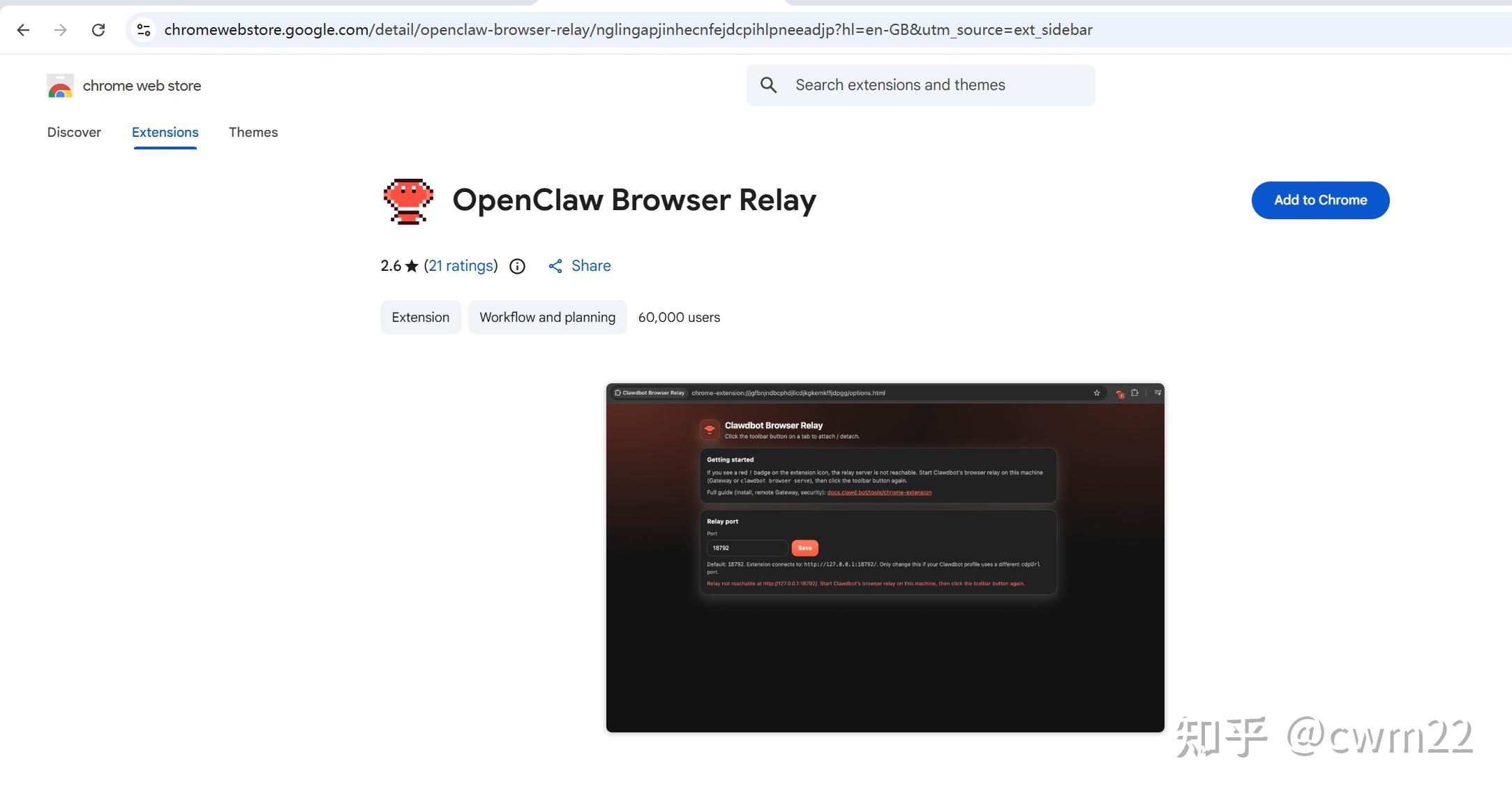1512x798 pixels.
Task: Open site information icon in address bar
Action: click(144, 30)
